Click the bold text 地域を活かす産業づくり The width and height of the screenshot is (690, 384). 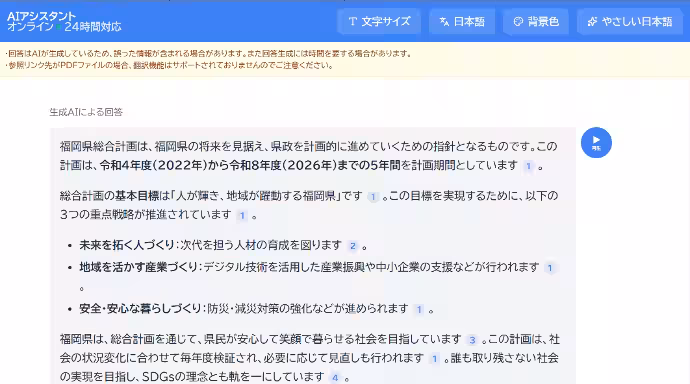(139, 267)
